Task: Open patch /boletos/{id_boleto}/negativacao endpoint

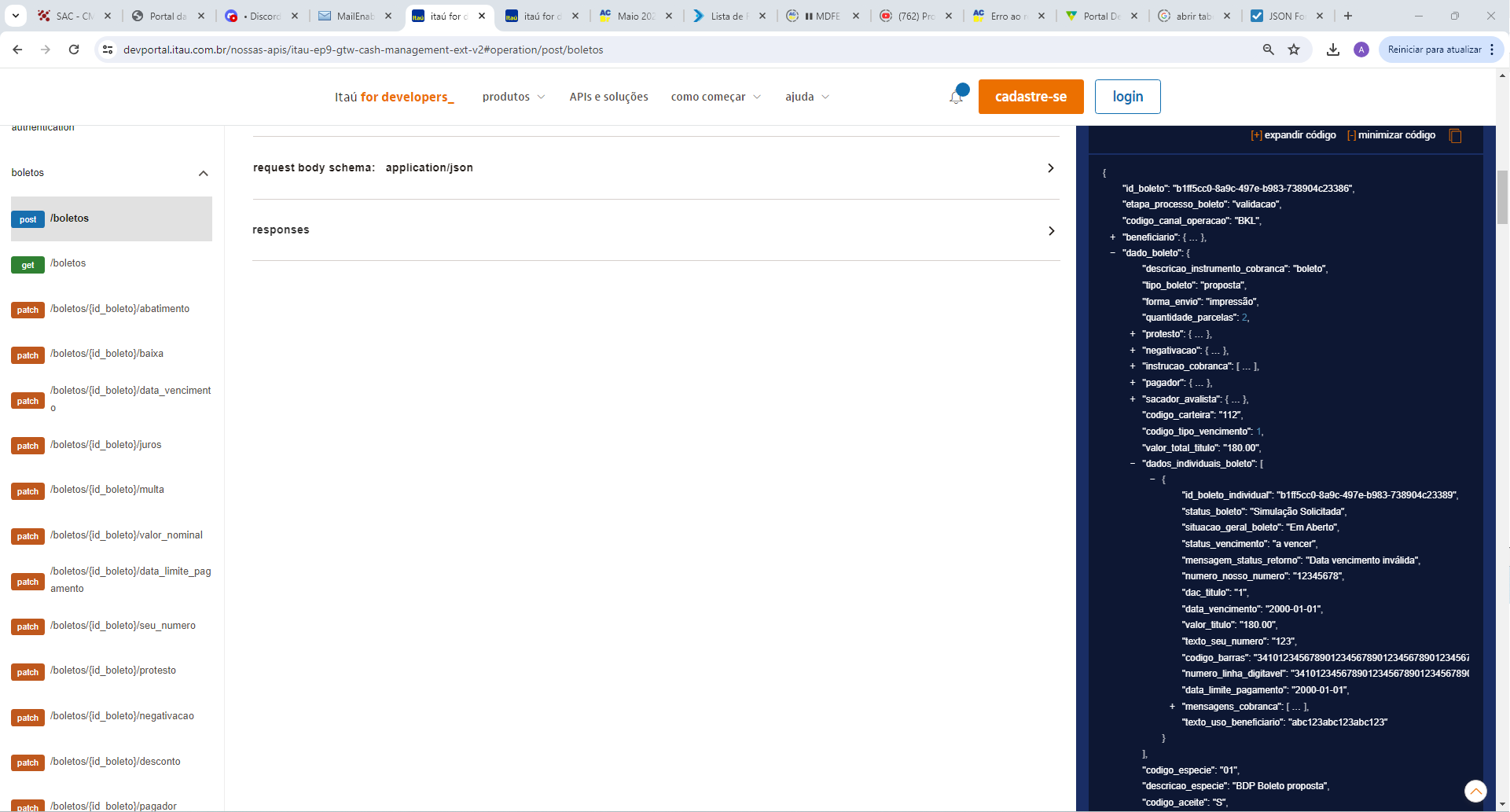Action: 112,716
